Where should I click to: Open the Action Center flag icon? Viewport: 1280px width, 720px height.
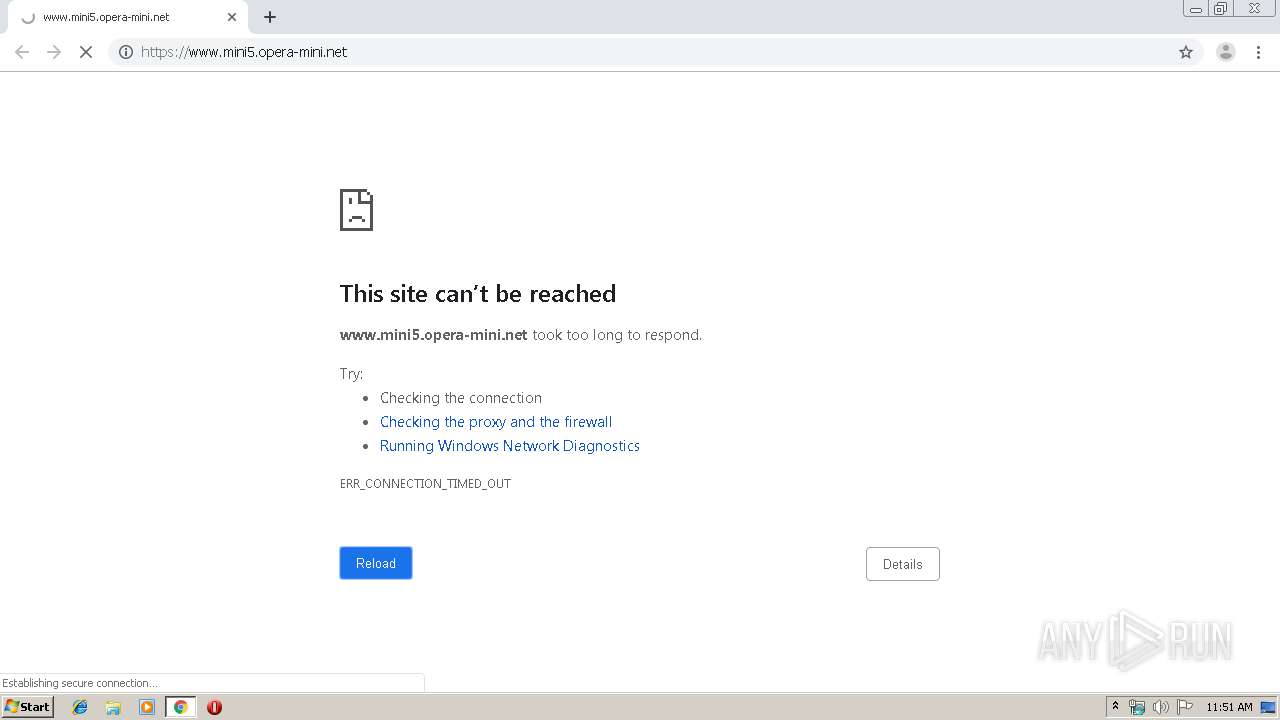[1185, 707]
